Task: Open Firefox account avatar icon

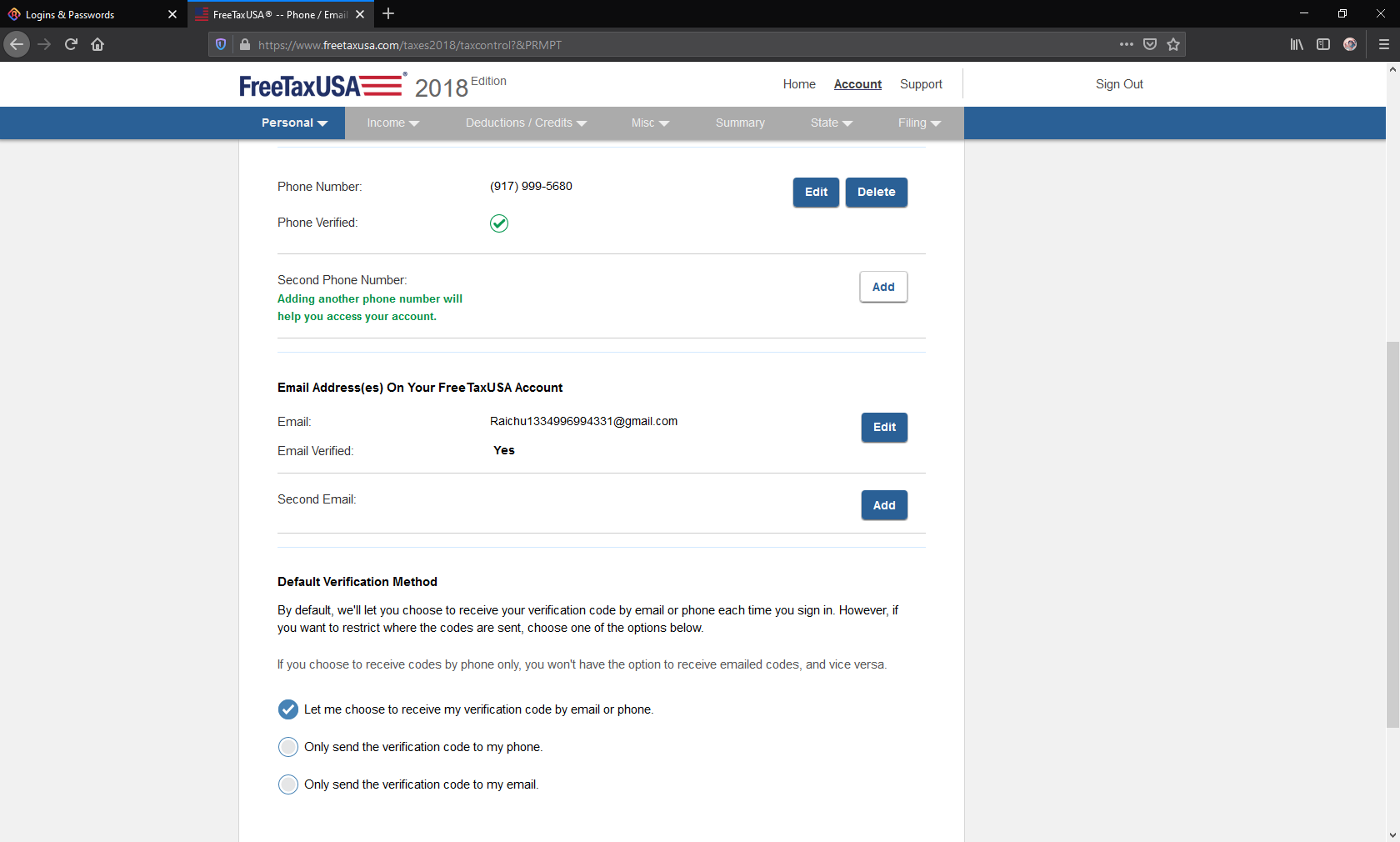Action: (1350, 44)
